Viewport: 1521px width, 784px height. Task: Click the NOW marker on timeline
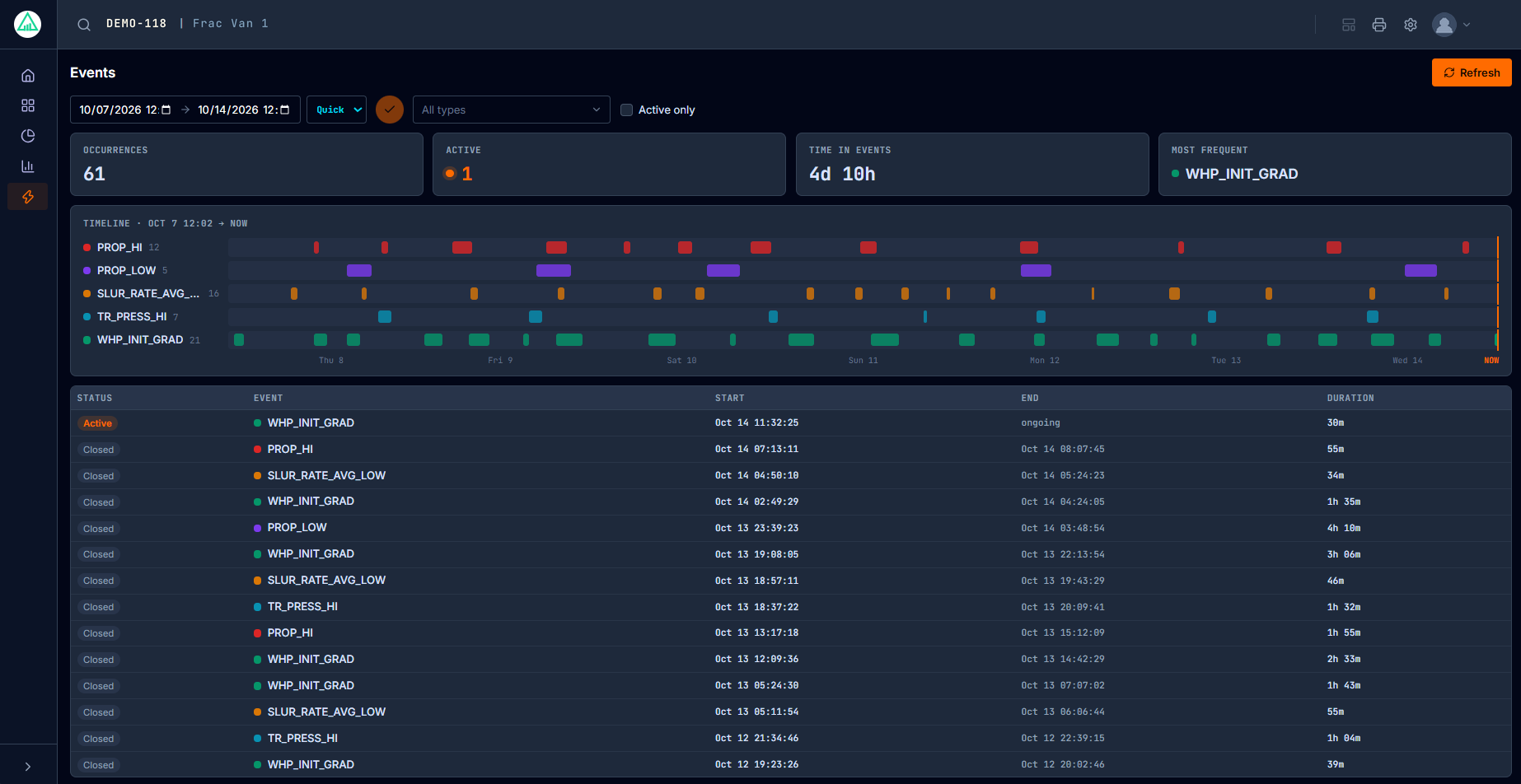[1491, 360]
